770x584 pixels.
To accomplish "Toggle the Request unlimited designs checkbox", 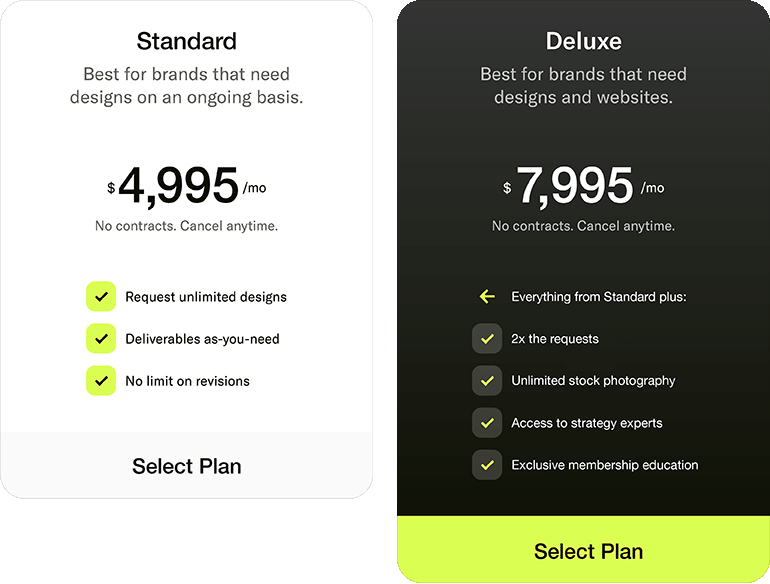I will 101,297.
